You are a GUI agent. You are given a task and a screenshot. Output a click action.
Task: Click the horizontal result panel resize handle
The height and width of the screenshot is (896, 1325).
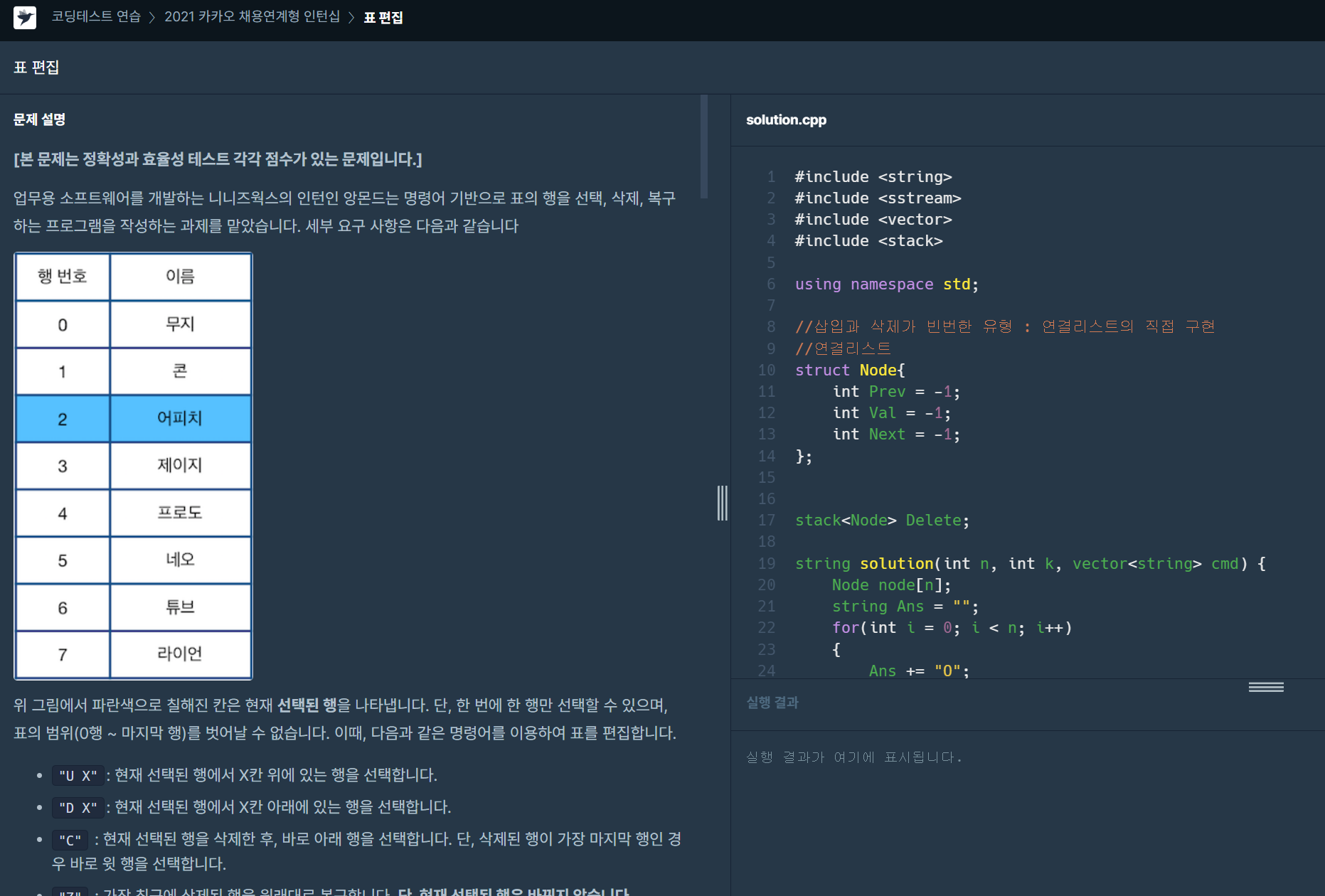[1266, 687]
